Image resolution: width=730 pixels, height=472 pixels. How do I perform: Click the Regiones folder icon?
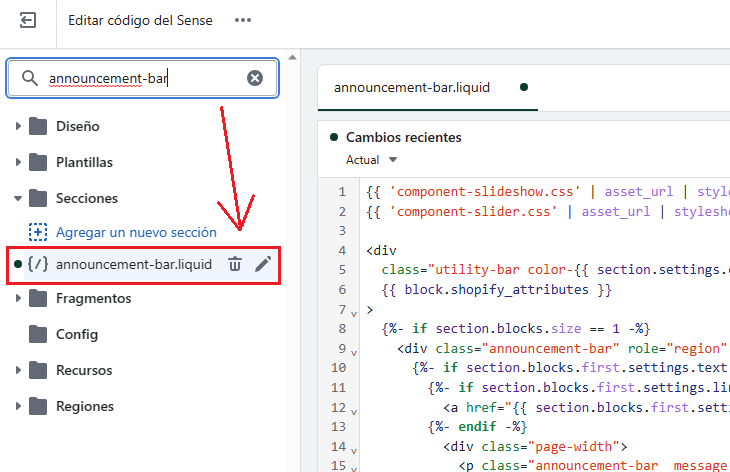[x=38, y=406]
